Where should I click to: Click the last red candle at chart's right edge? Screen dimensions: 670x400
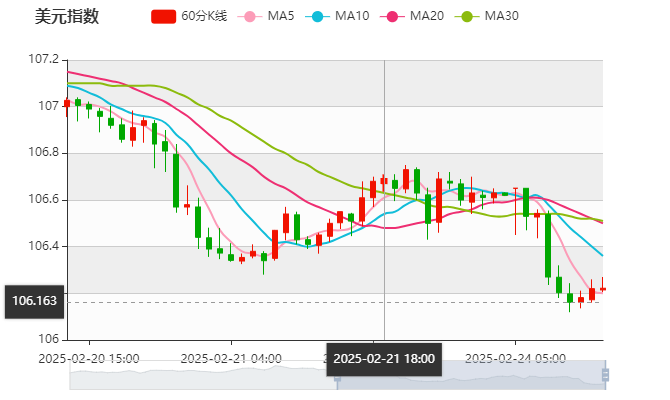[603, 289]
